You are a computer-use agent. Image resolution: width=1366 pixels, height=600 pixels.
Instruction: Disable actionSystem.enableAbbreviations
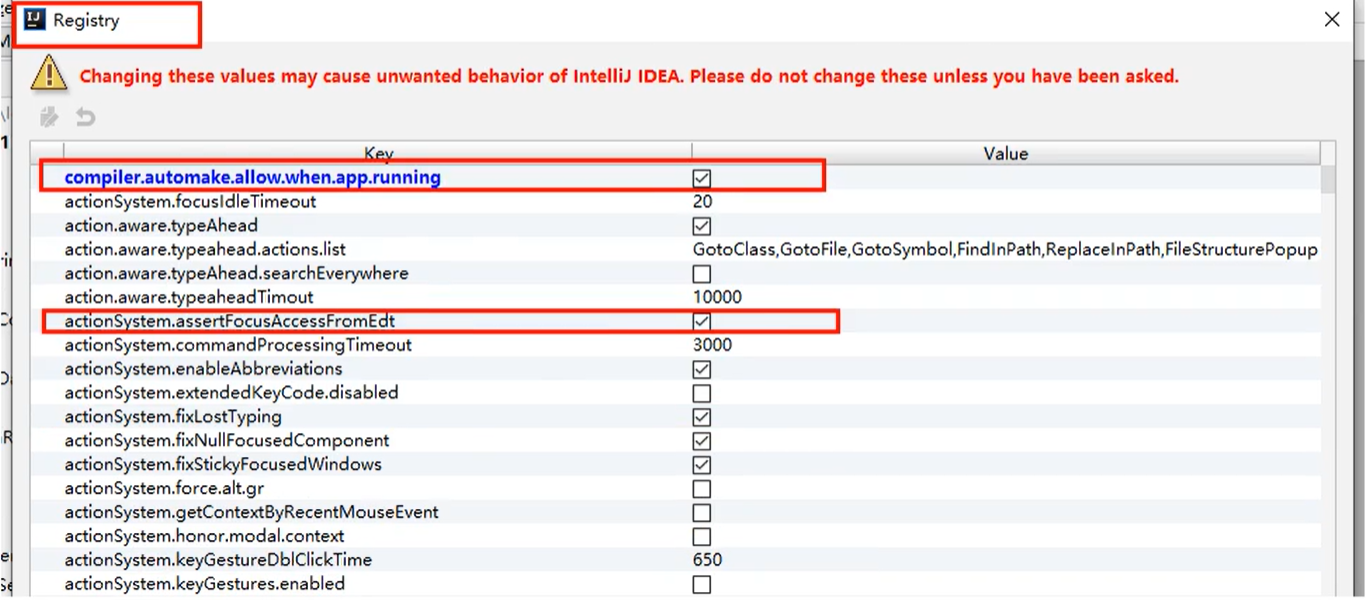pos(701,369)
